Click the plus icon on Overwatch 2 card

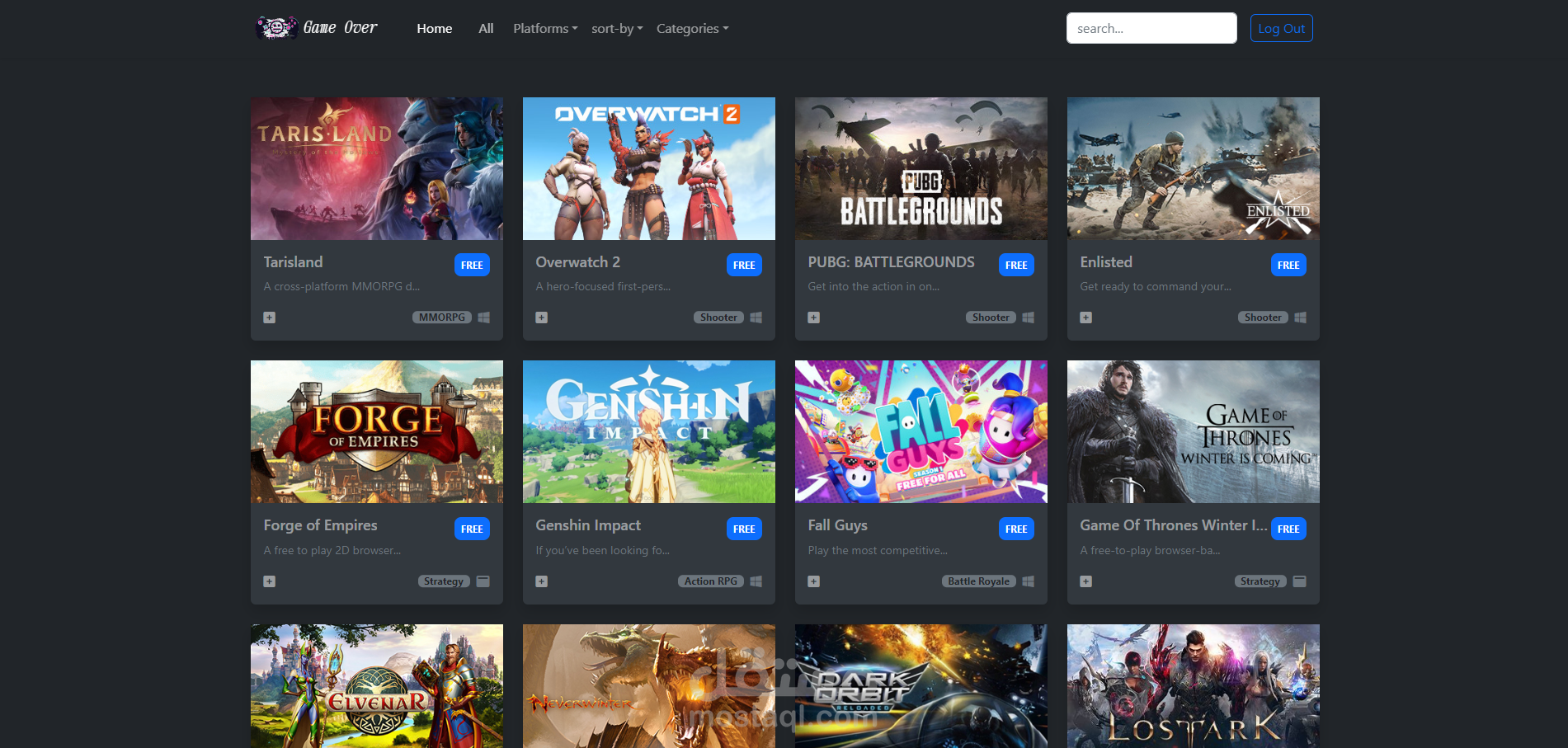coord(542,318)
